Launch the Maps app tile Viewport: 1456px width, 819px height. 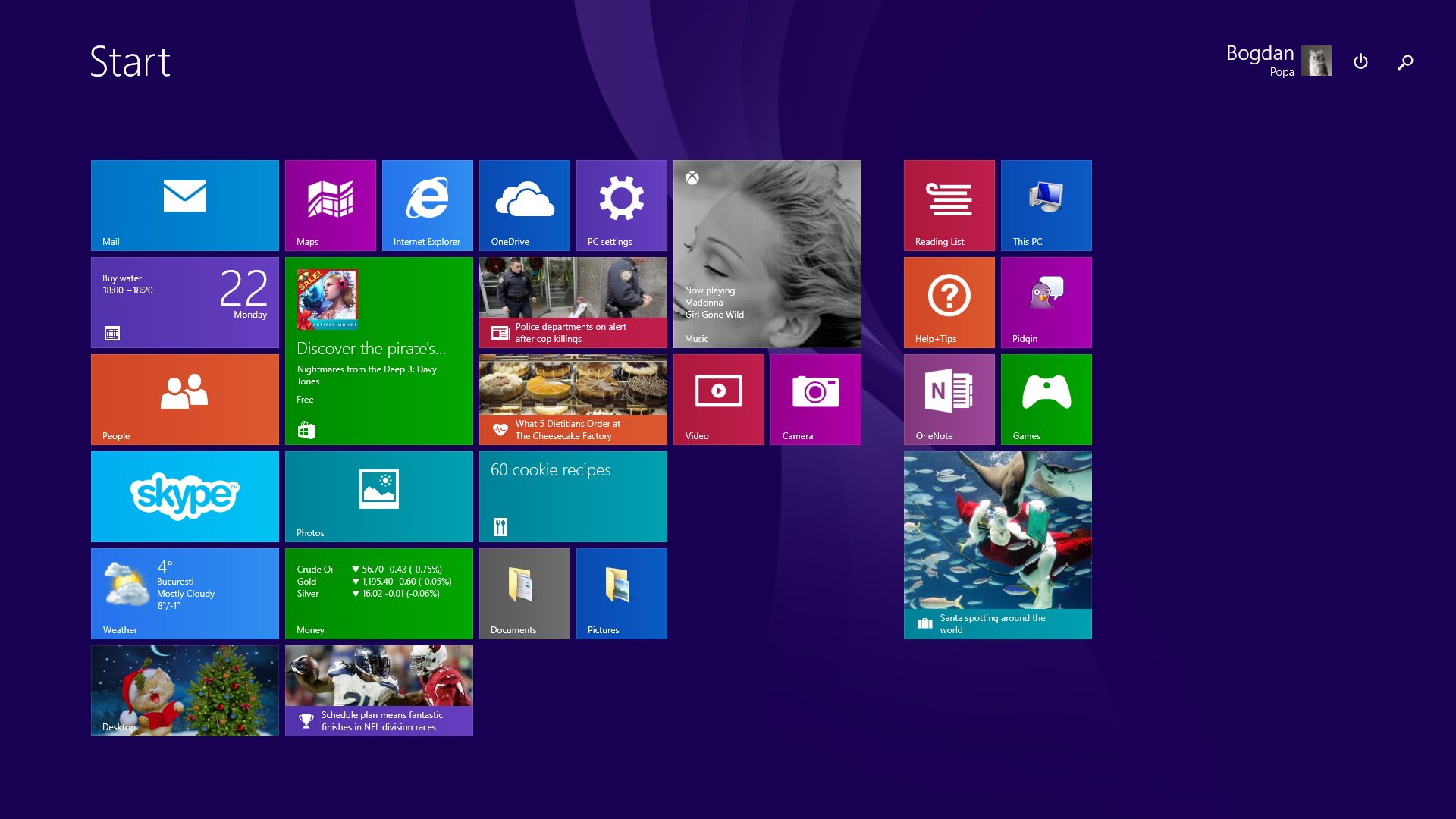pos(331,206)
